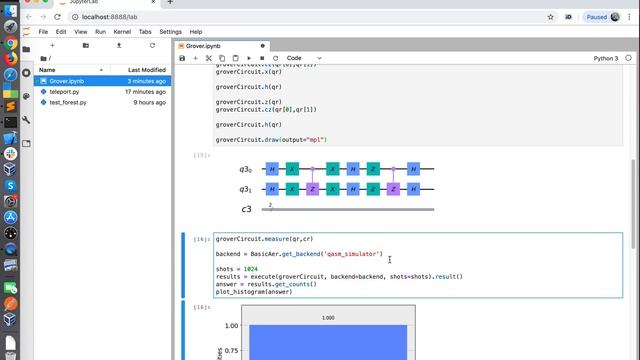Click the kernel status circle indicator
Viewport: 640px width, 360px height.
[628, 58]
